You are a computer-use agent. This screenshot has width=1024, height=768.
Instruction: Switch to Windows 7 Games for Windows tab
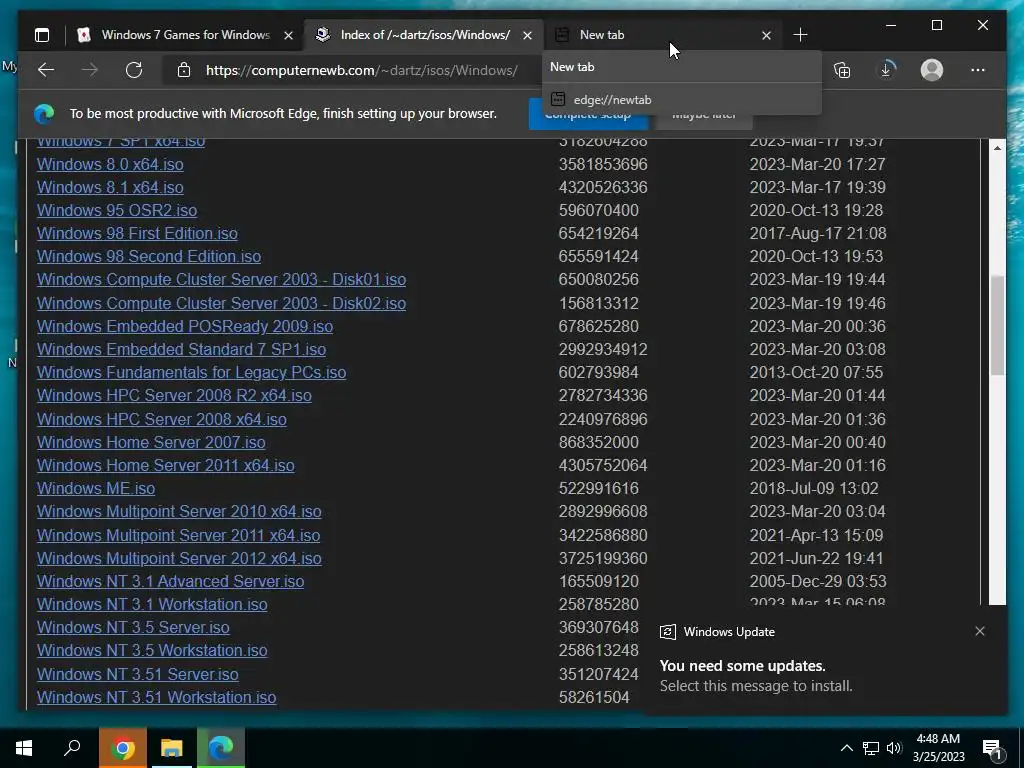185,35
